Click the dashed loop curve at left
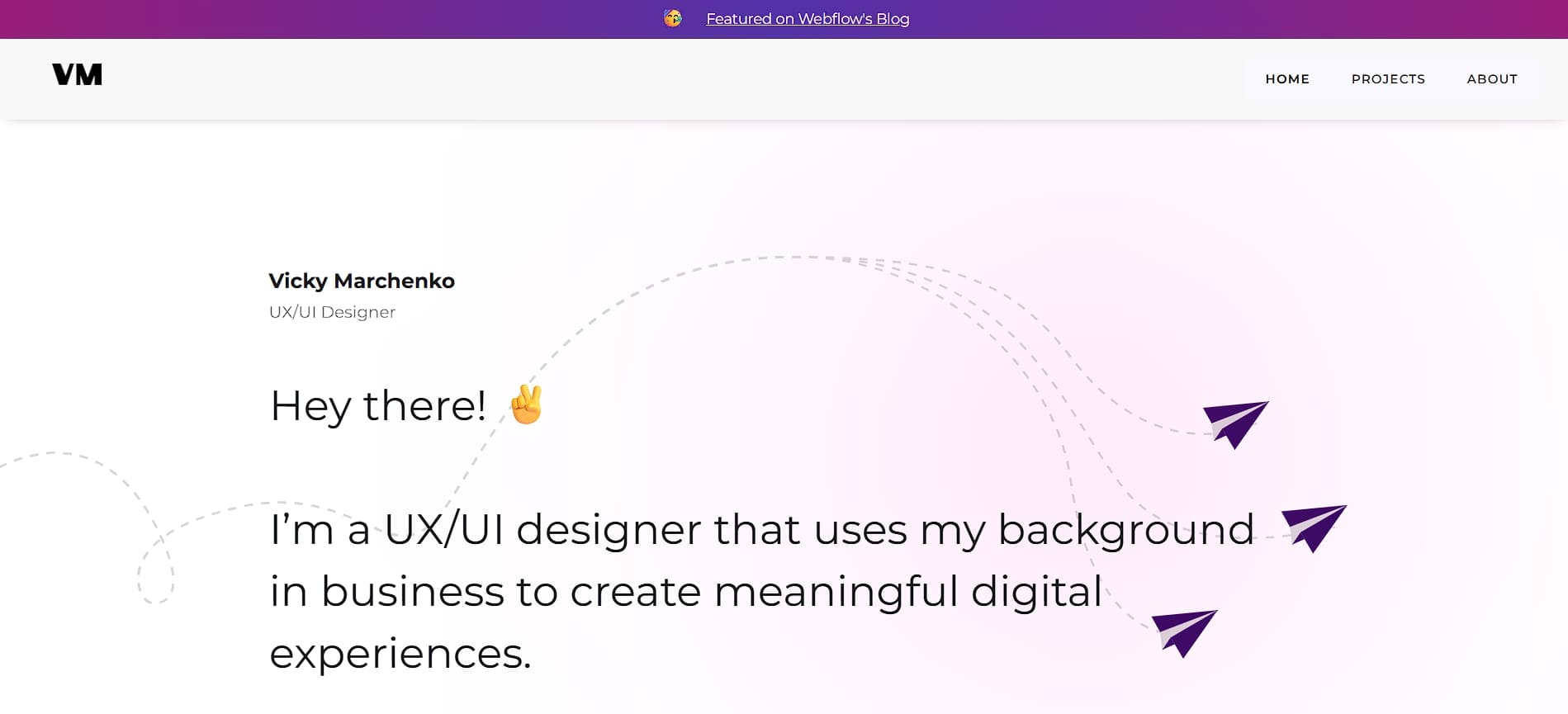 click(x=155, y=570)
